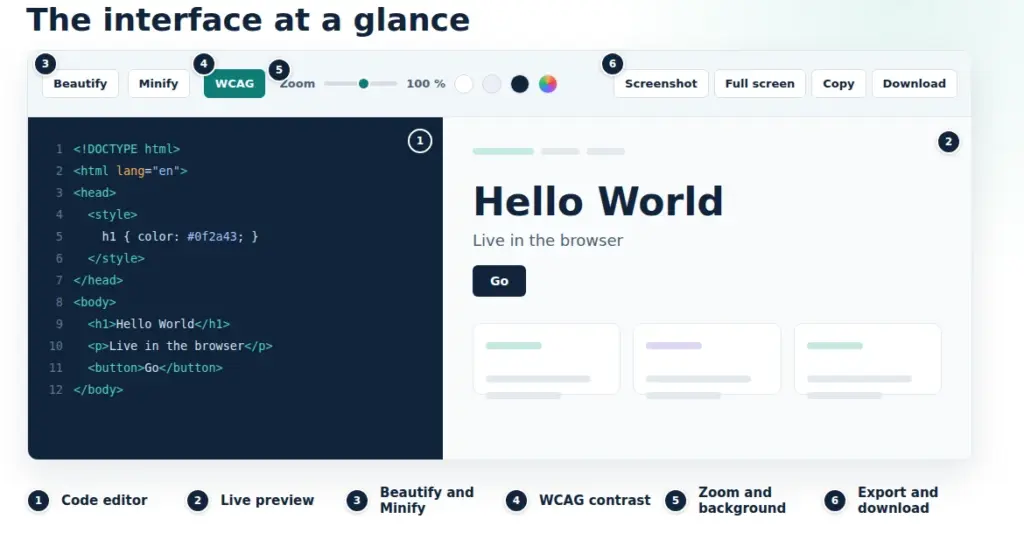Click the 'Export and download' legend label
Image resolution: width=1024 pixels, height=533 pixels.
click(898, 500)
